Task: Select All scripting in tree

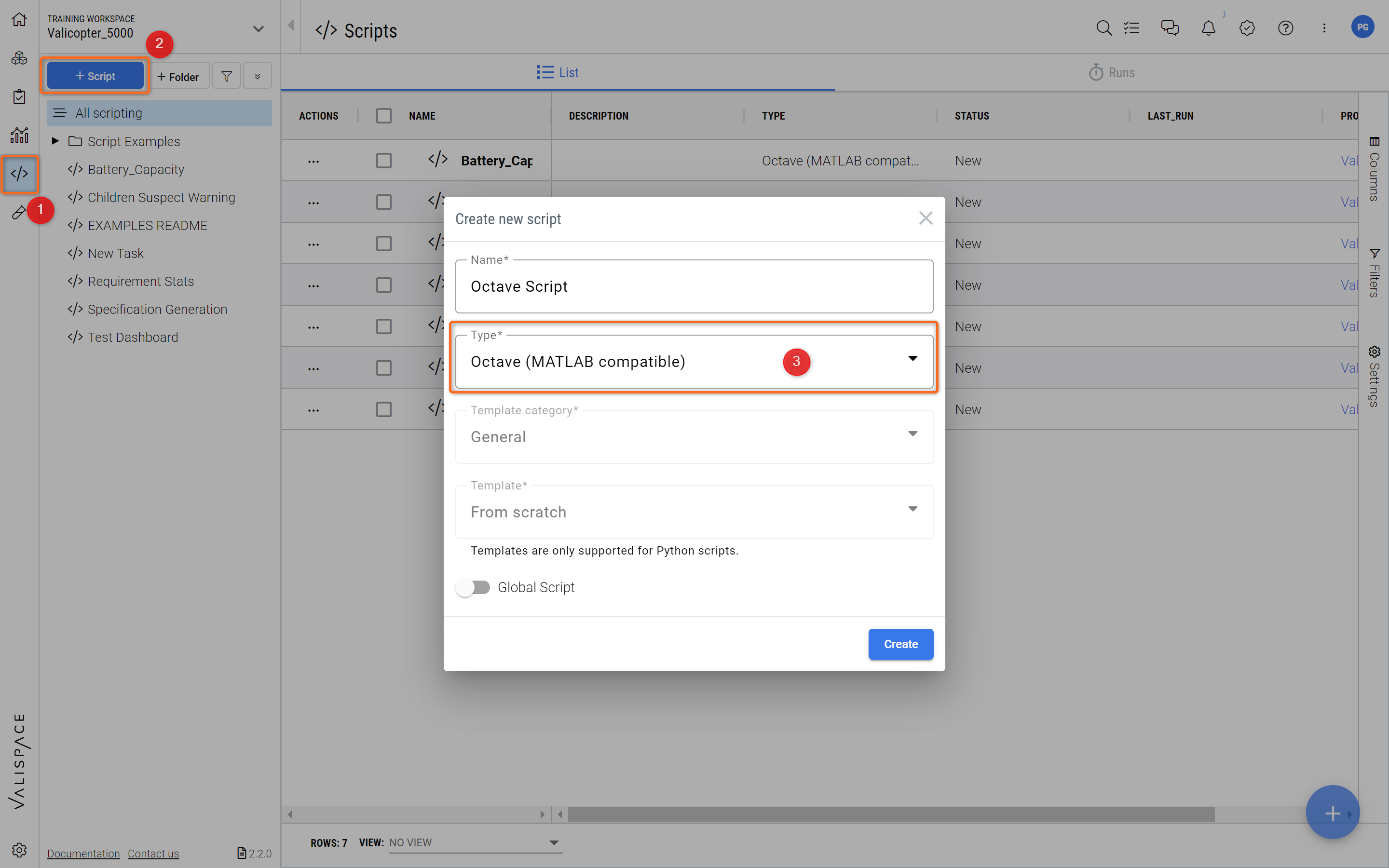Action: point(160,113)
